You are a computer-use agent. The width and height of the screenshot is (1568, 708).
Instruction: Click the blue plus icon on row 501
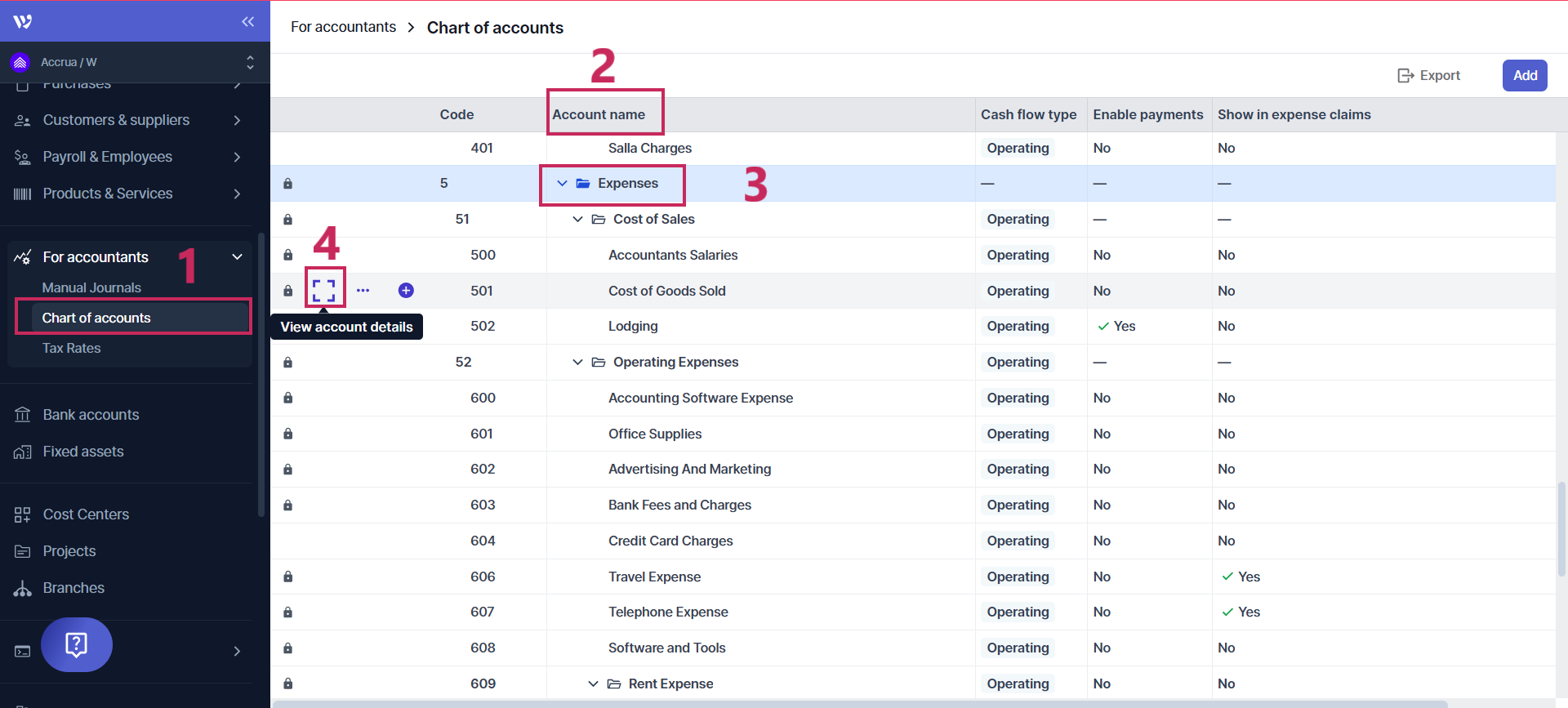[406, 291]
